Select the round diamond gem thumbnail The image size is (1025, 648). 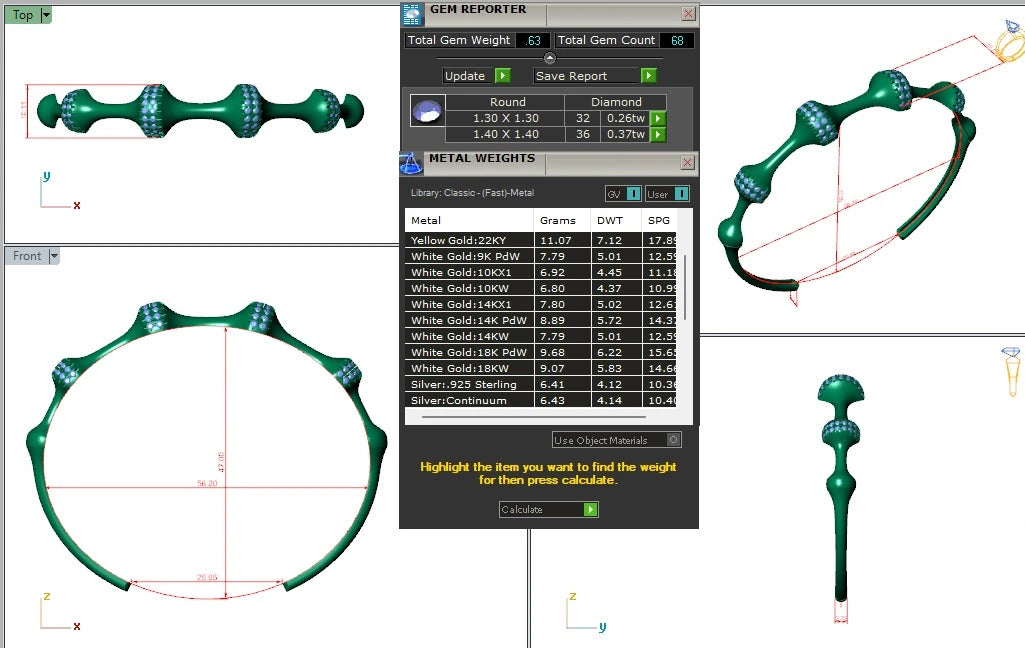pos(428,111)
